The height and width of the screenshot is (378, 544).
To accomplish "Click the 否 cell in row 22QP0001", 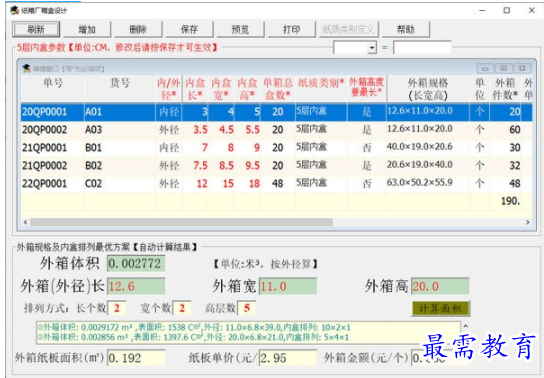I will [367, 183].
